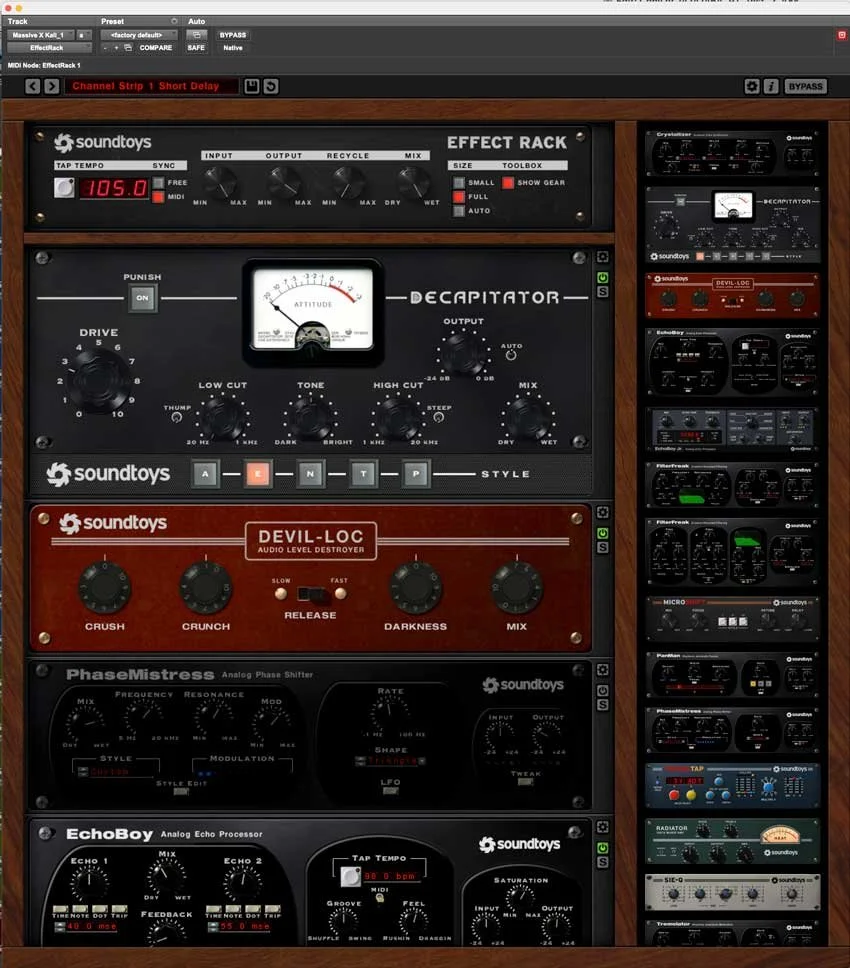Add Radiator from the toolbox
Screen dimensions: 850x968
pyautogui.click(x=733, y=841)
